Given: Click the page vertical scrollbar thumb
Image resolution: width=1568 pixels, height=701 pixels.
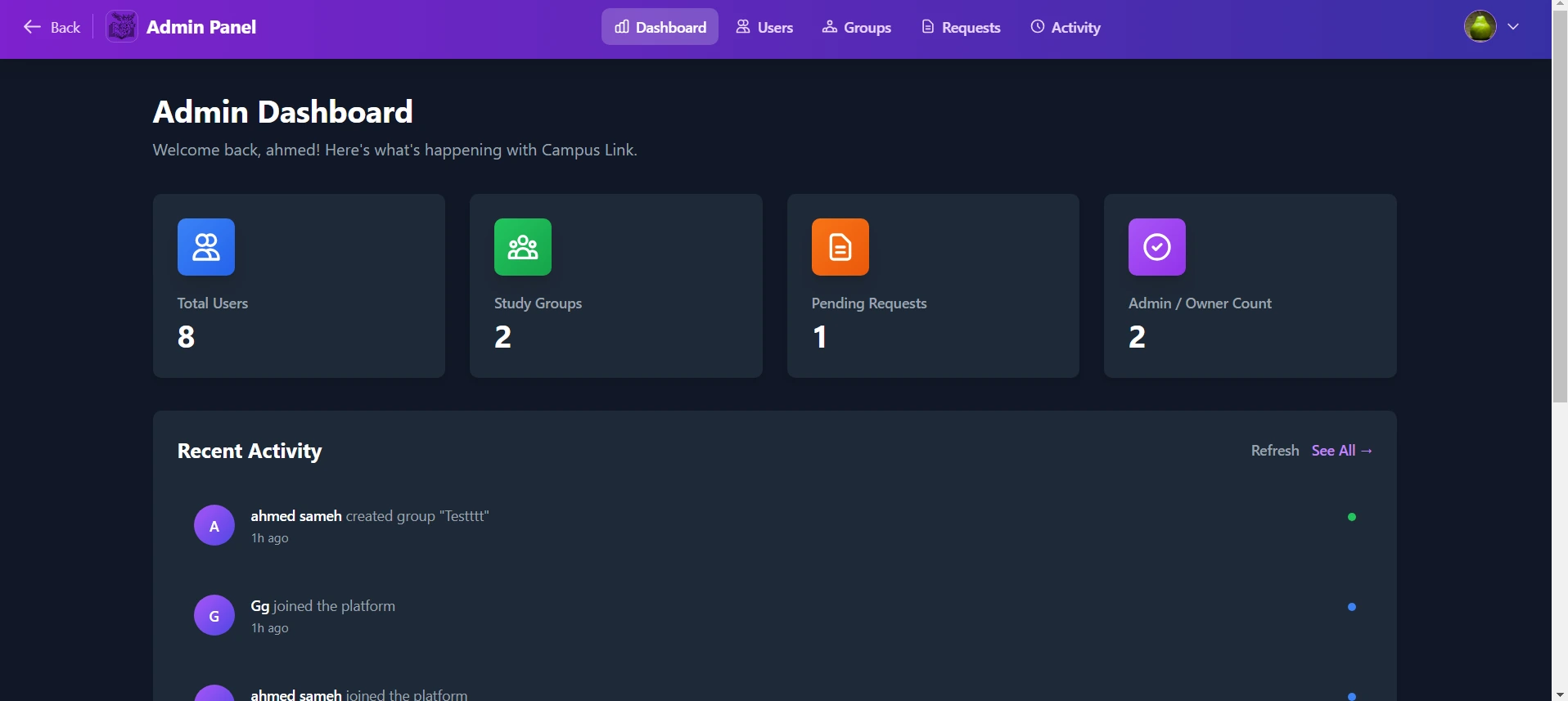Looking at the screenshot, I should pos(1560,205).
